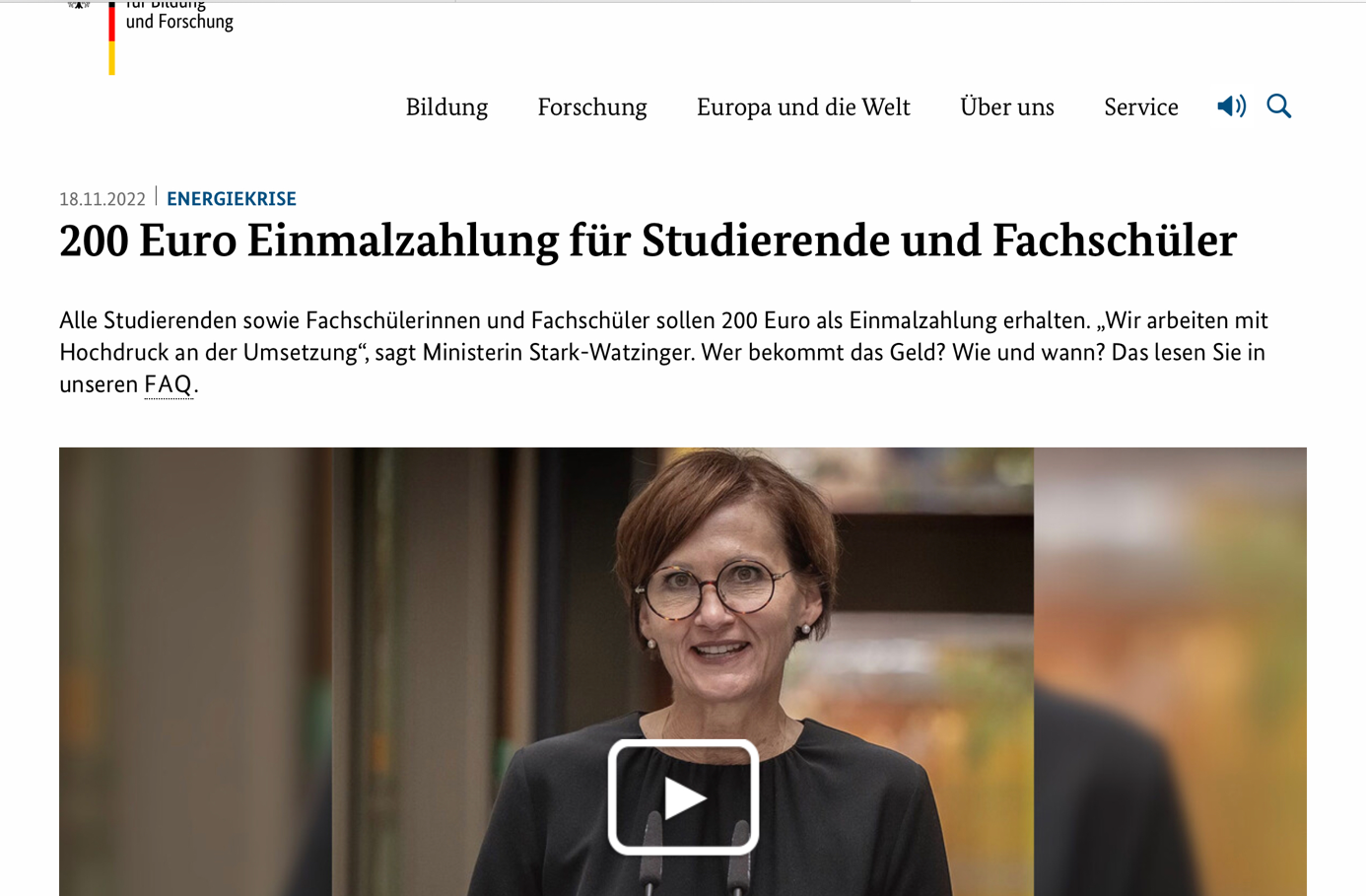Click the 18.11.2022 publication date
1366x896 pixels.
[x=102, y=199]
